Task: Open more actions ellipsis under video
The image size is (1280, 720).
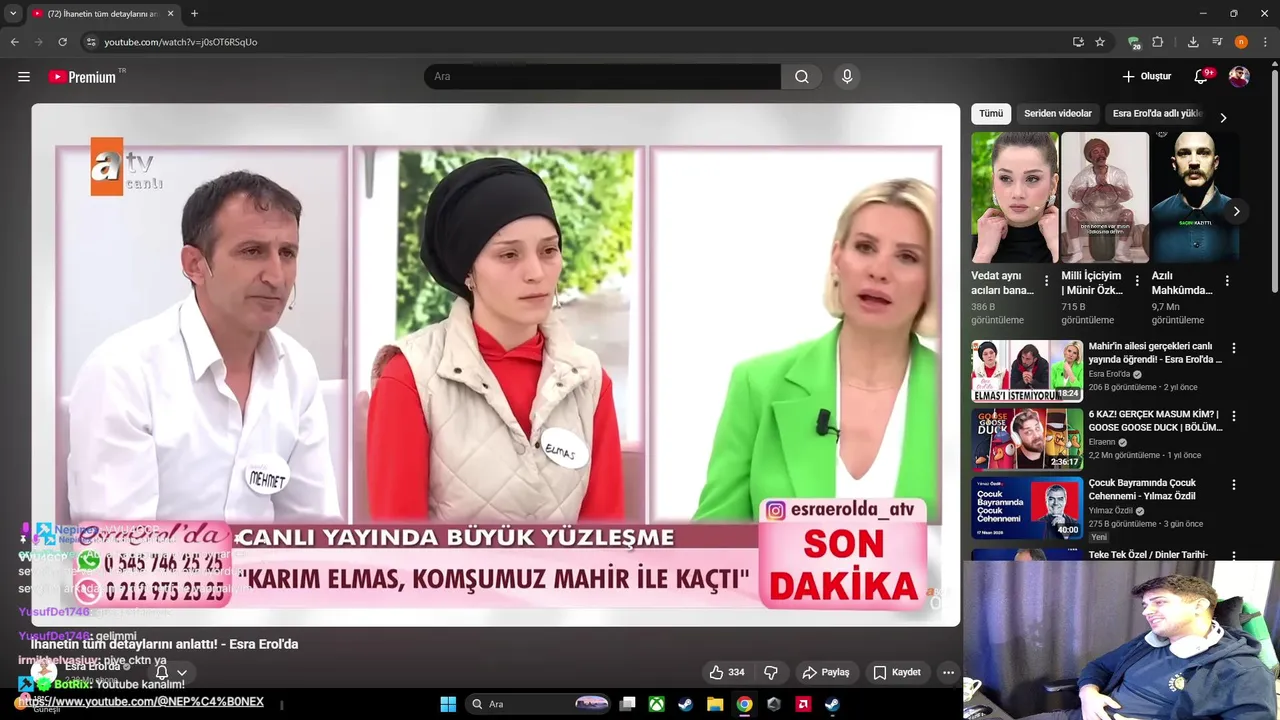Action: tap(948, 673)
